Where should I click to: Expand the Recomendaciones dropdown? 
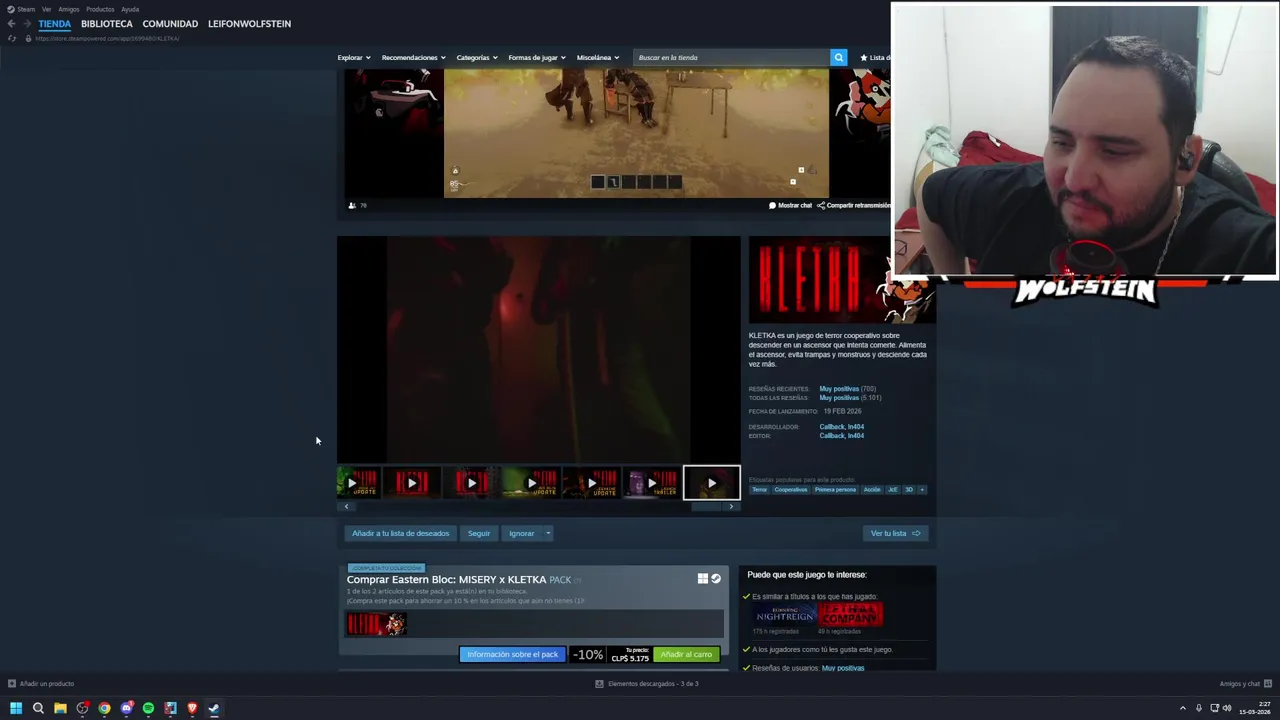(413, 58)
